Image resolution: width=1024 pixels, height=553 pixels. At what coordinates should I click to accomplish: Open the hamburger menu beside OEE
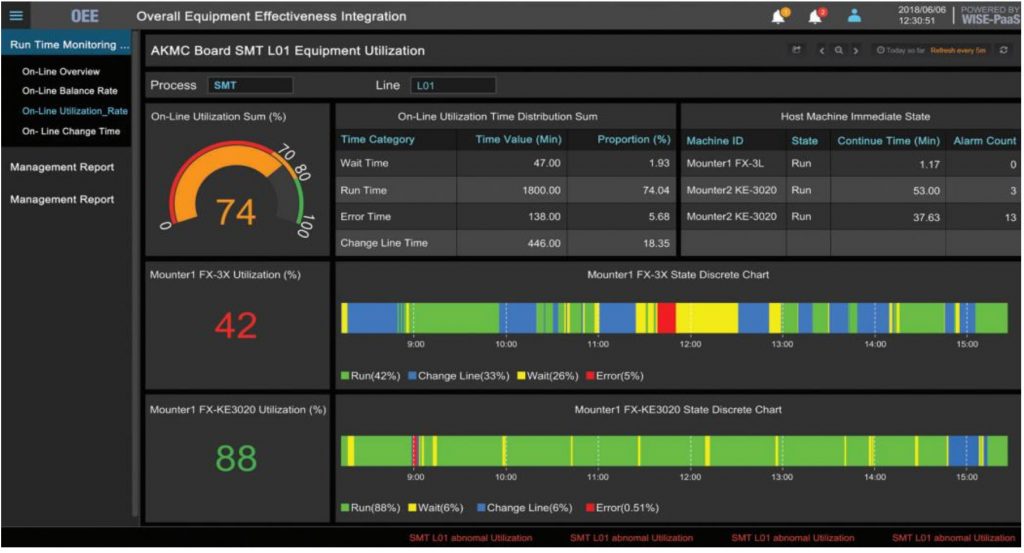pyautogui.click(x=16, y=16)
